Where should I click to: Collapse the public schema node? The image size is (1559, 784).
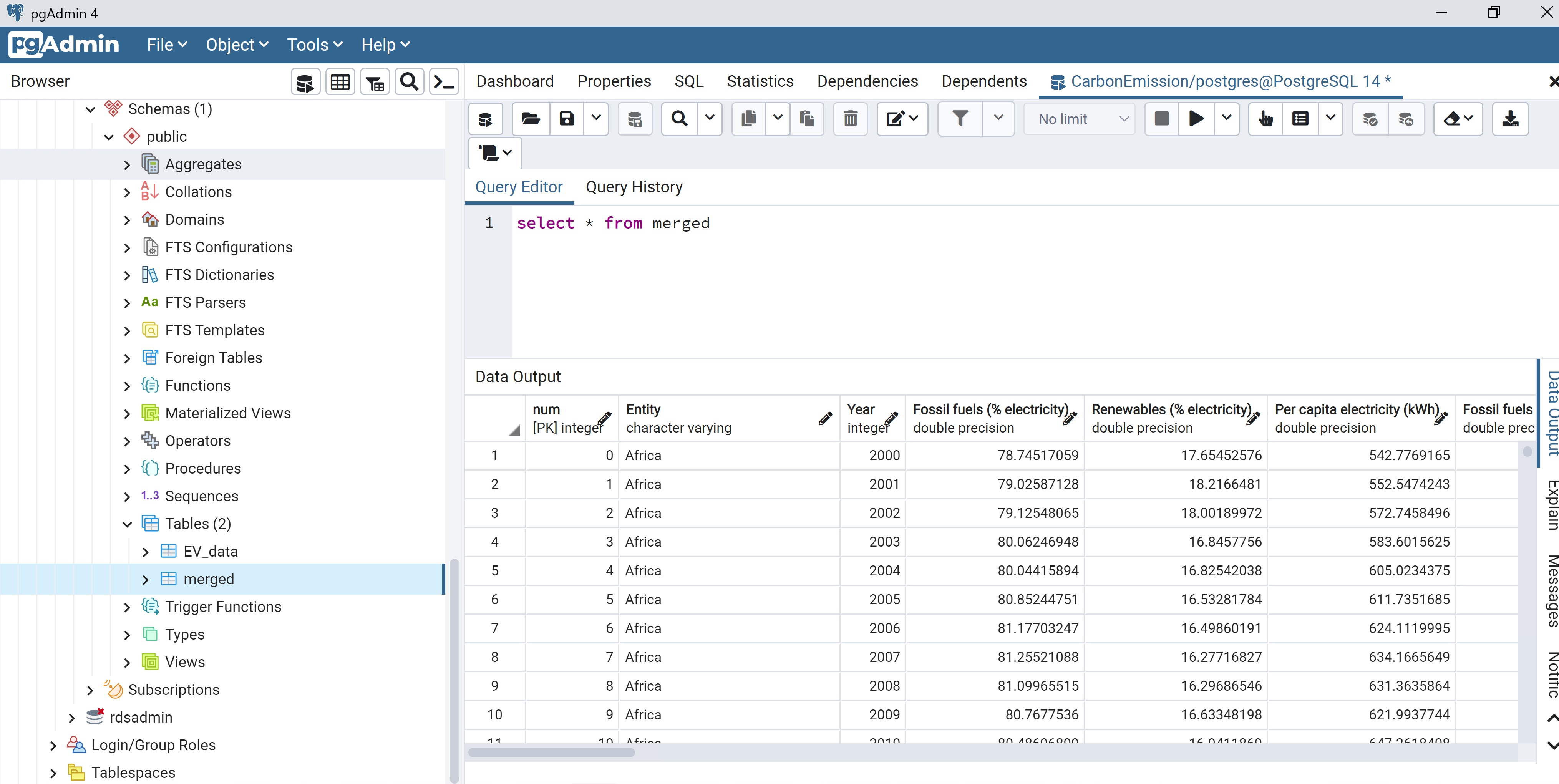click(109, 137)
